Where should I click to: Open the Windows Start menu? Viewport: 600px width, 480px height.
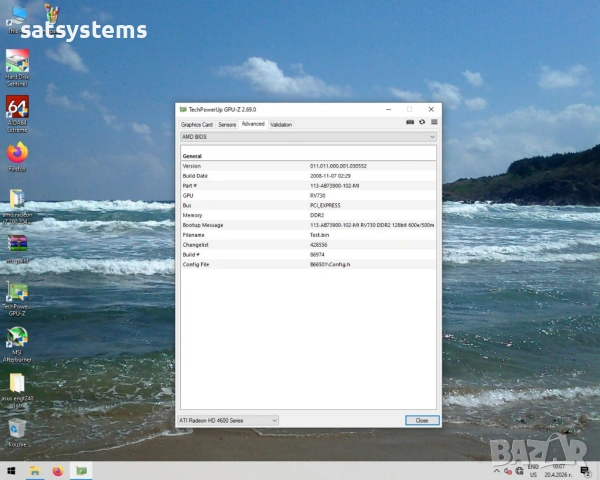coord(11,471)
